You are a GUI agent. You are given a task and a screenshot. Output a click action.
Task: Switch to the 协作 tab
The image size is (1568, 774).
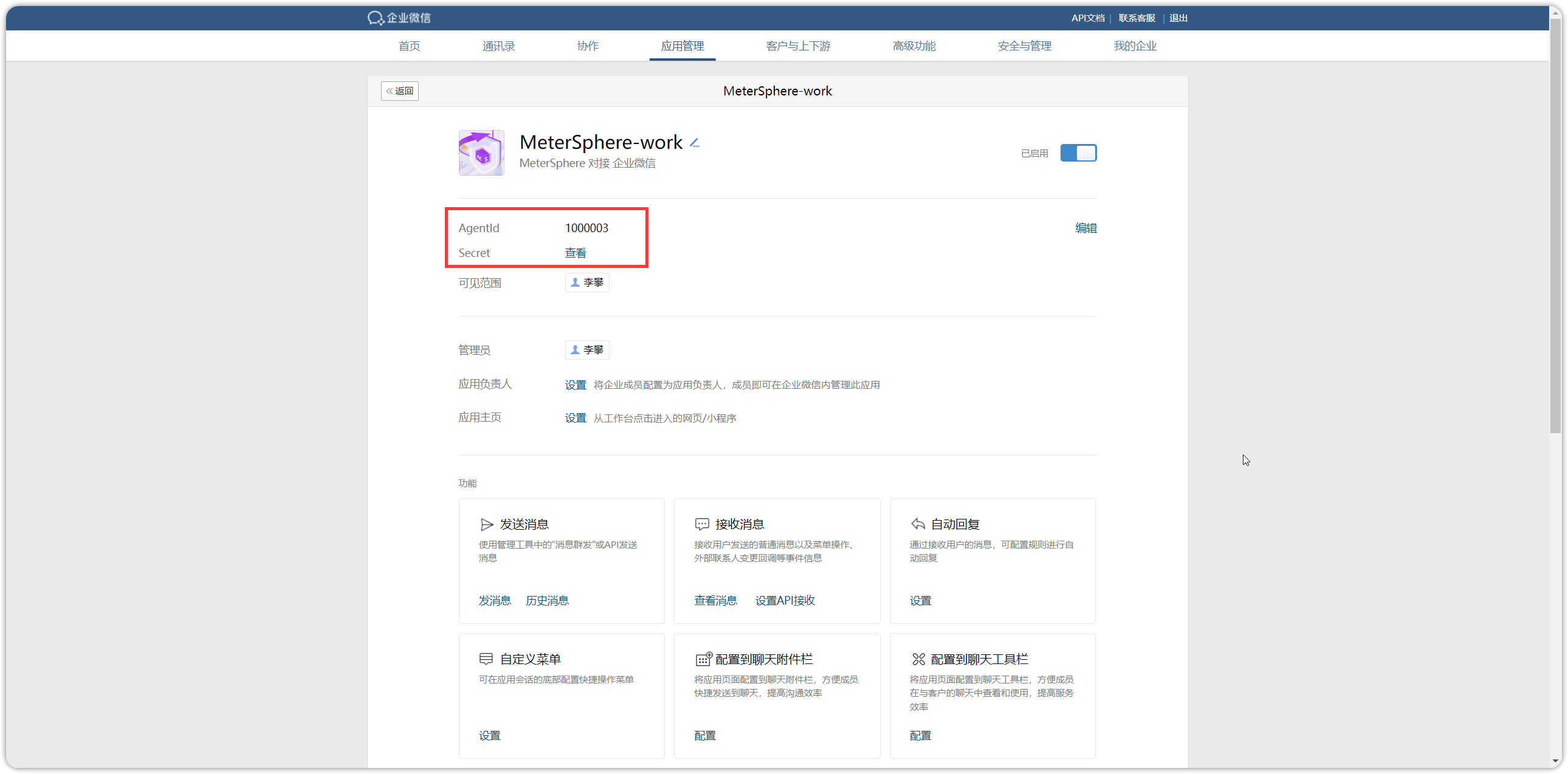point(588,46)
